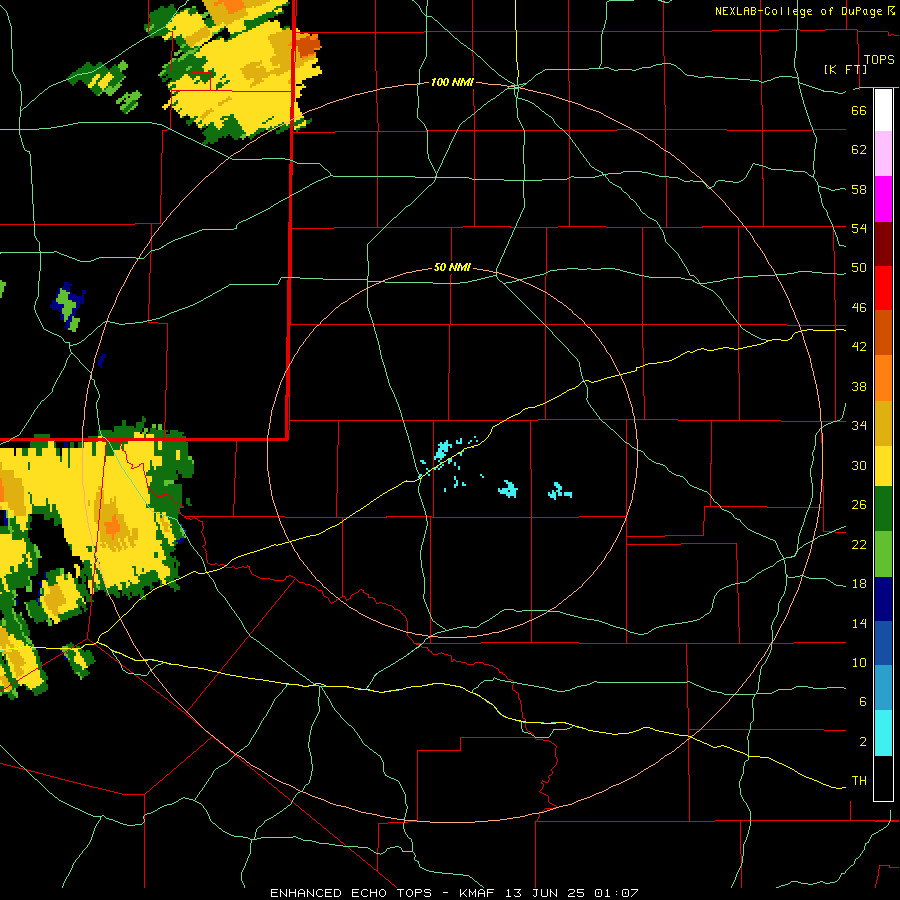Image resolution: width=900 pixels, height=900 pixels.
Task: Click the KMAF radar site identifier
Action: click(476, 893)
